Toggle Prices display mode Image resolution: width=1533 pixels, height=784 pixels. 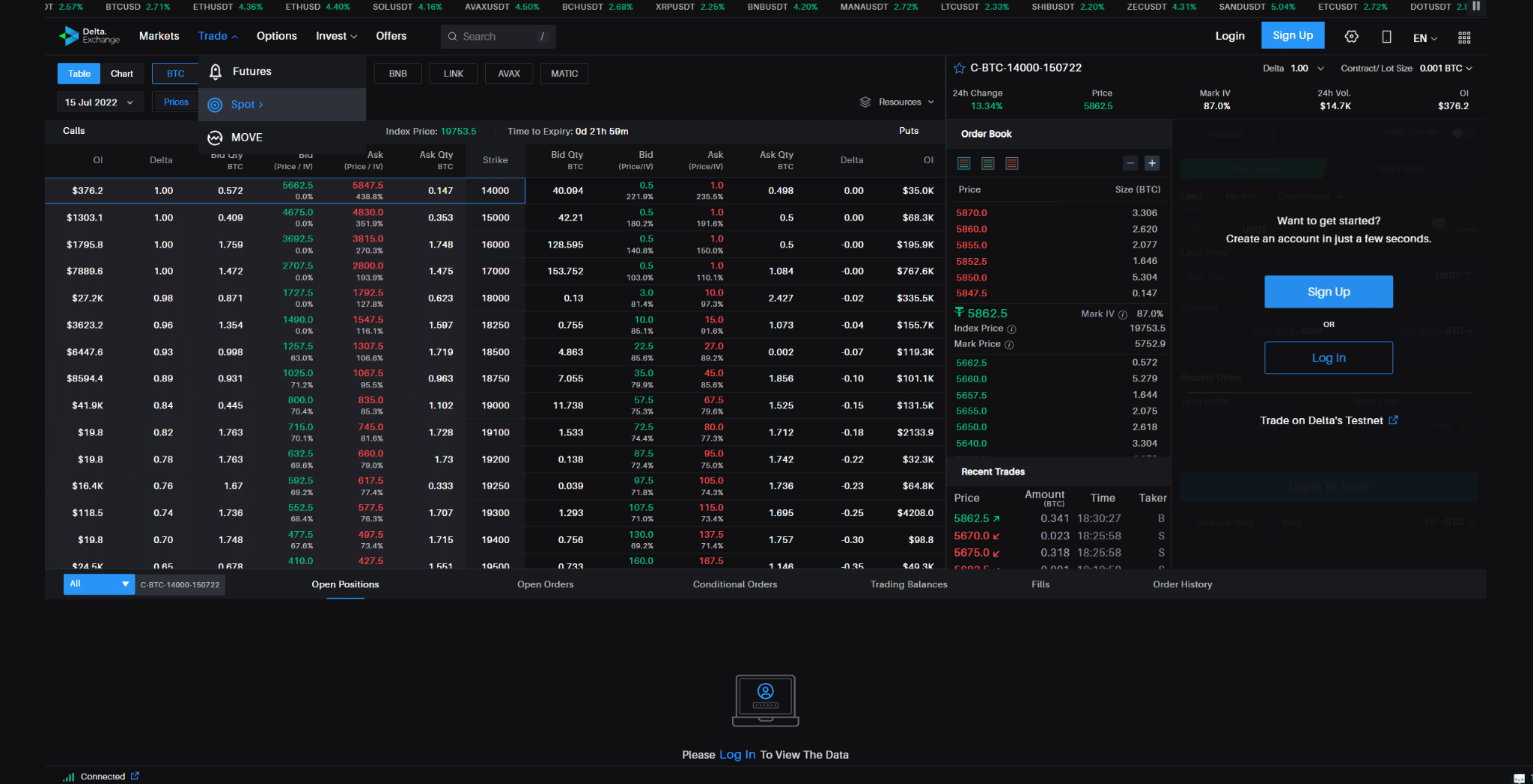[174, 102]
